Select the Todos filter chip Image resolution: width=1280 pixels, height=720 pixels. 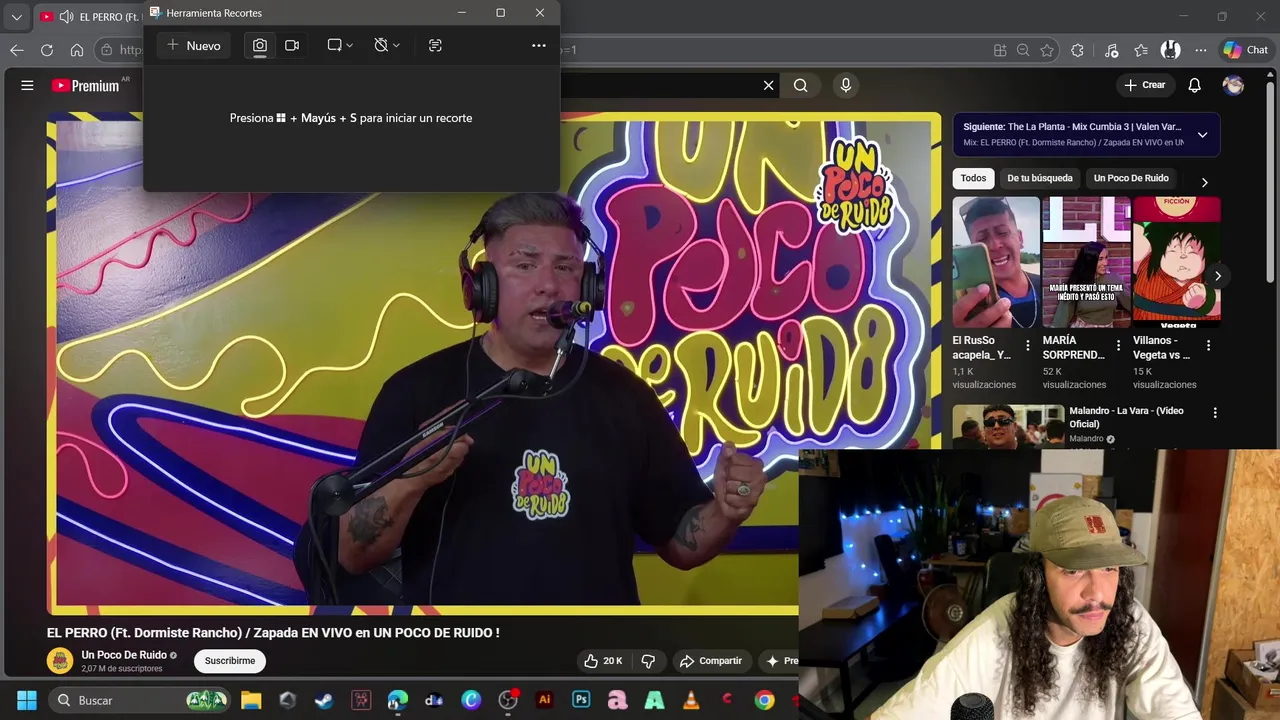973,178
